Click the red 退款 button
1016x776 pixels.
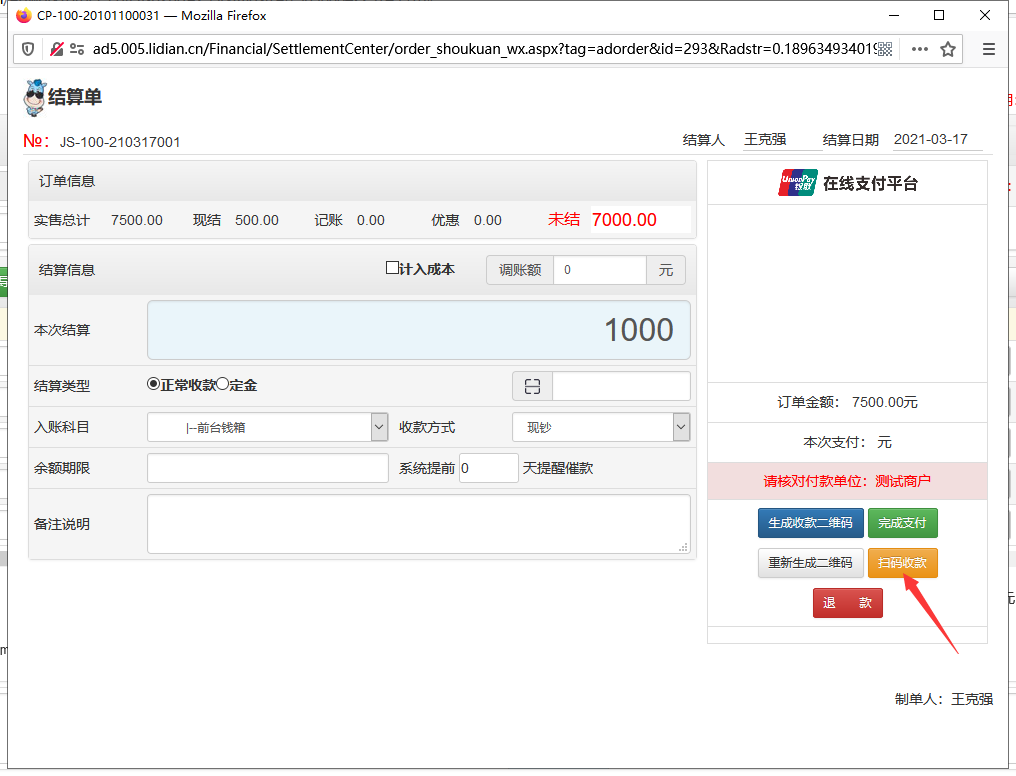coord(848,603)
